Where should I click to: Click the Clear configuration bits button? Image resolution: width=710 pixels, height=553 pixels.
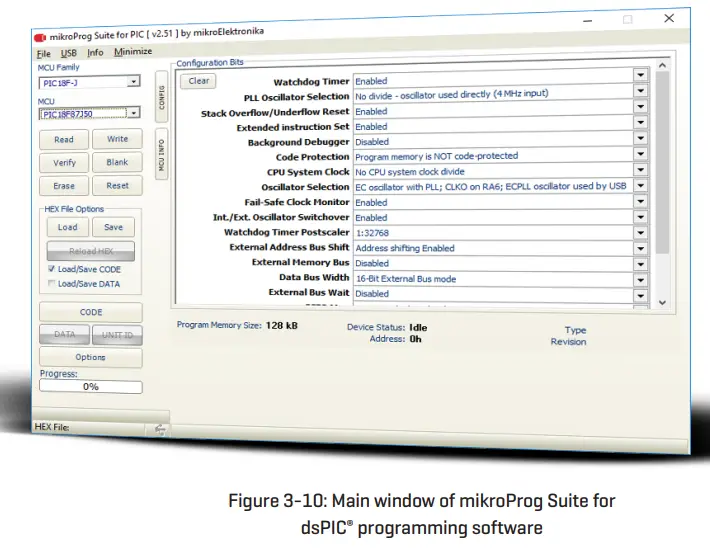click(x=198, y=81)
